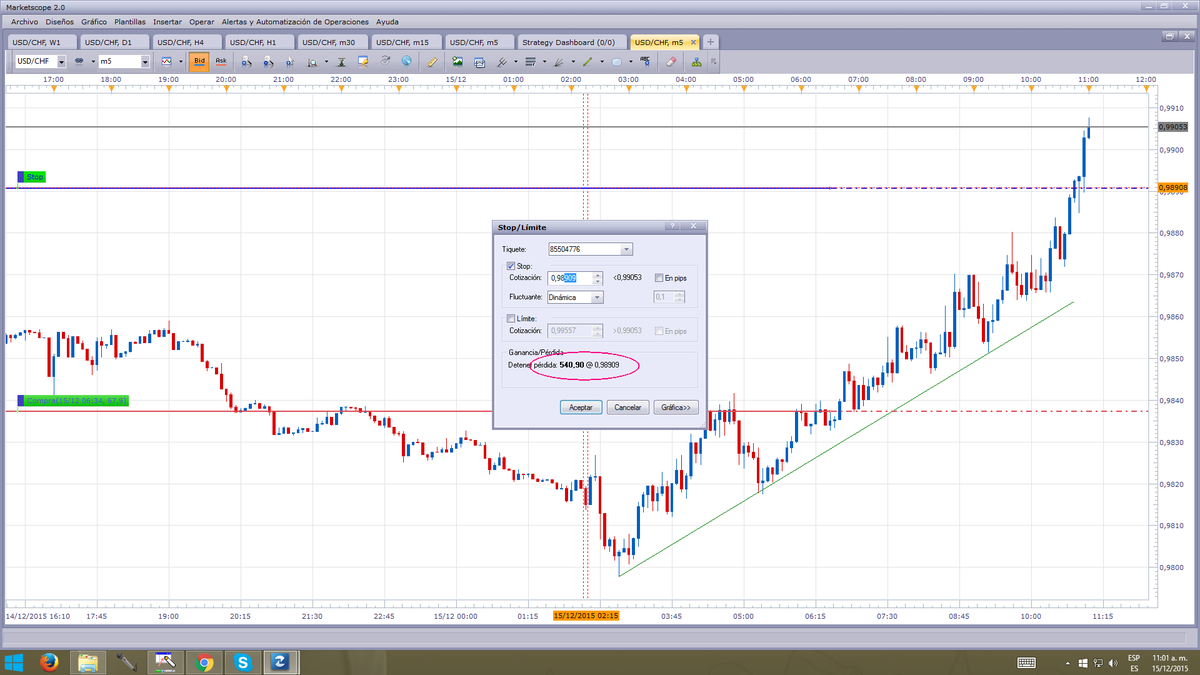Screen dimensions: 1200x675
Task: Click the eraser tool in toolbar
Action: point(671,61)
